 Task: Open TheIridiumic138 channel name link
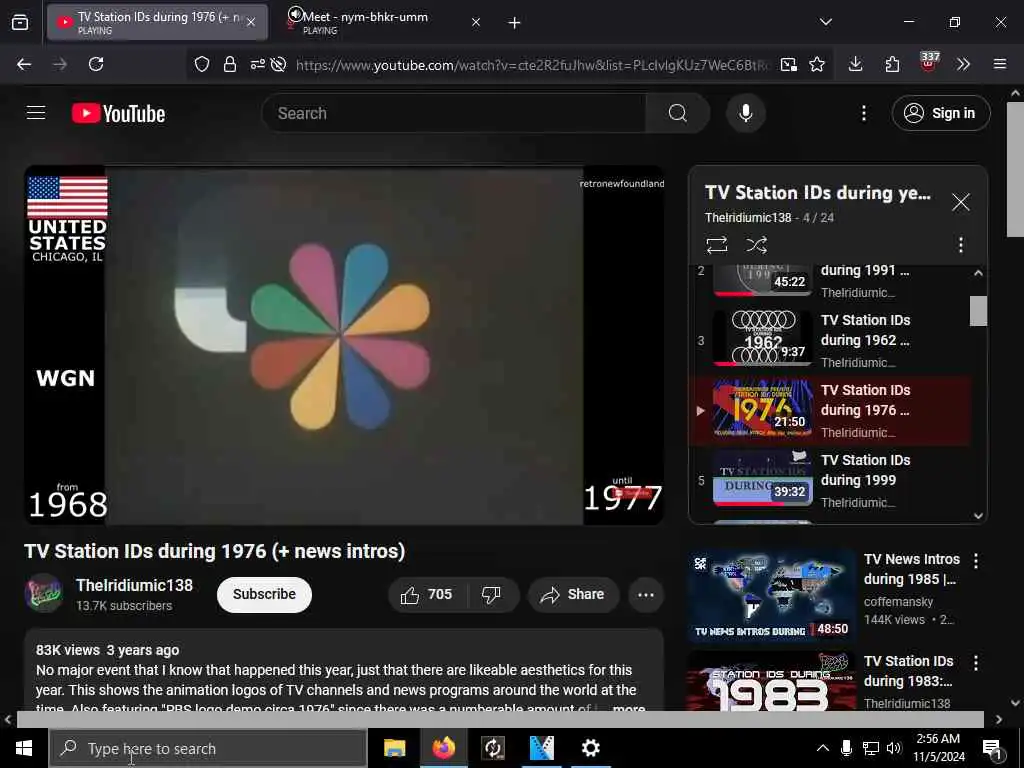[x=135, y=585]
